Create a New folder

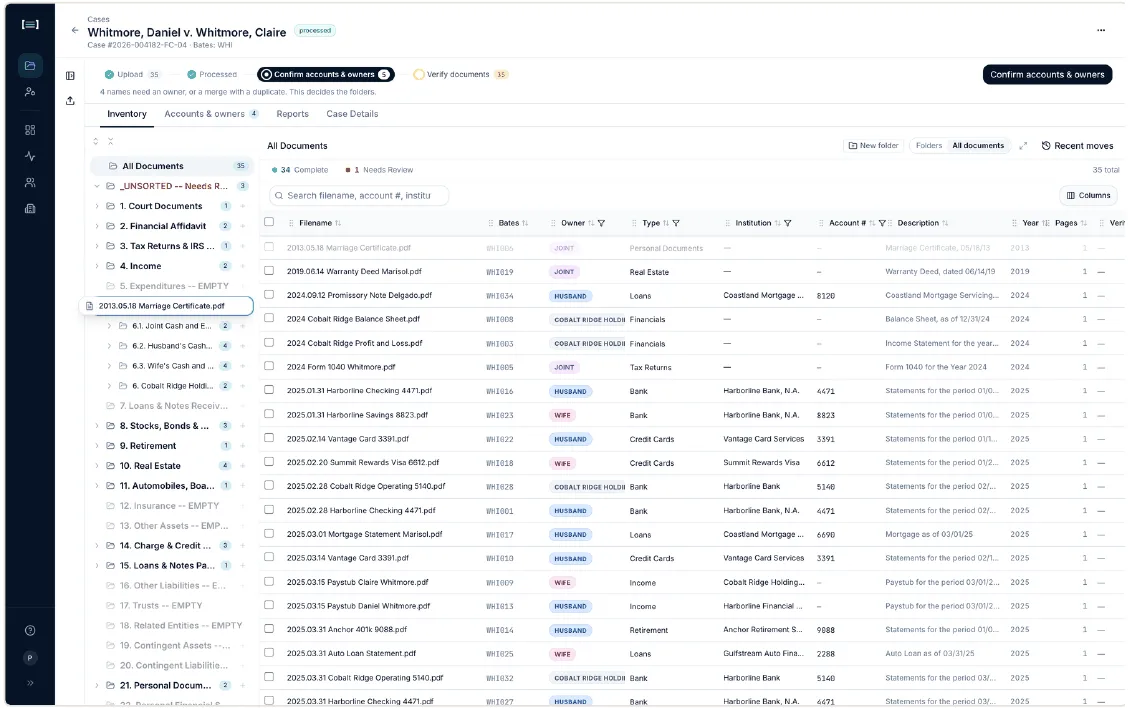coord(873,145)
